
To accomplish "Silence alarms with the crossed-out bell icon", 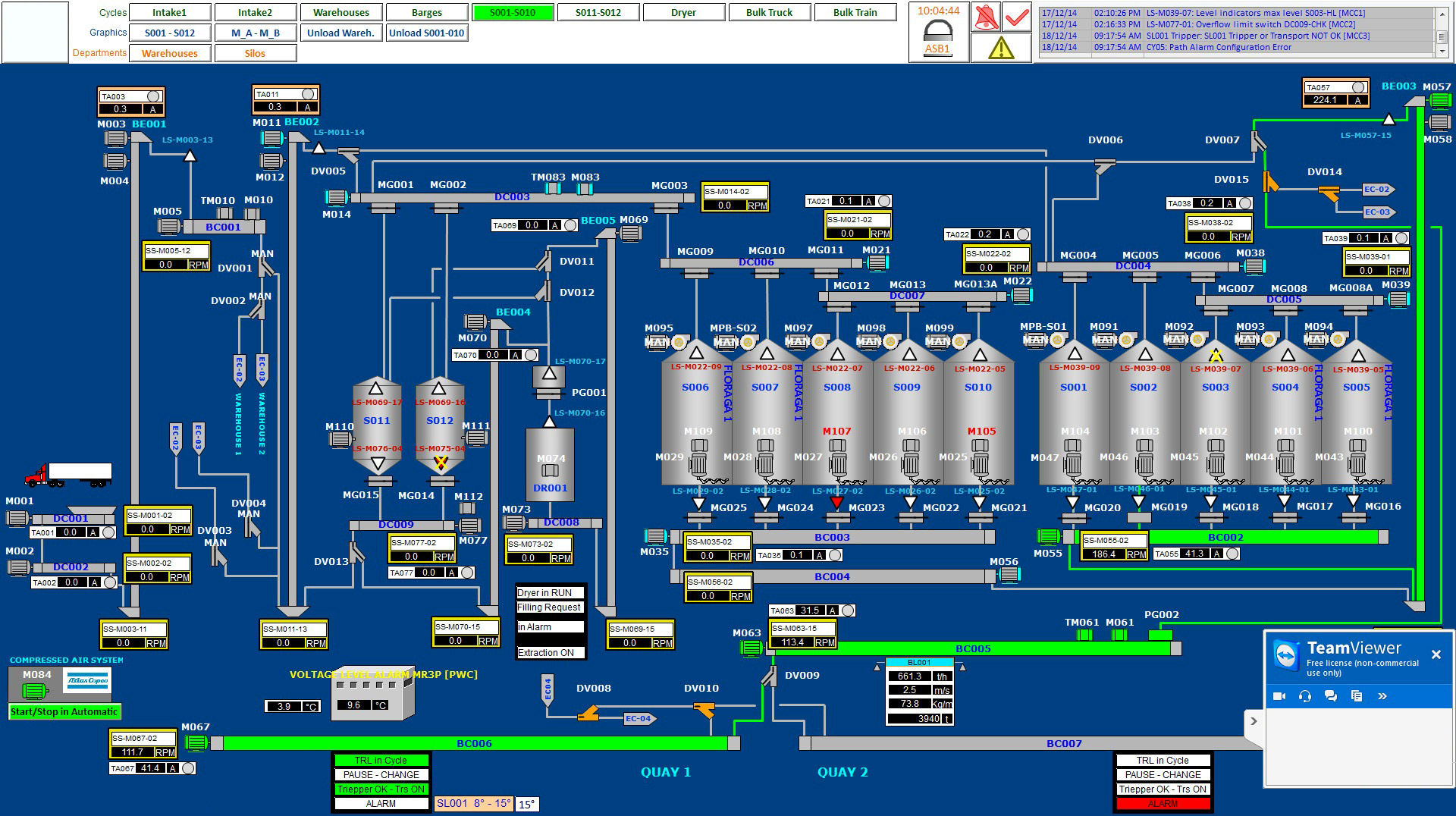I will (x=986, y=17).
